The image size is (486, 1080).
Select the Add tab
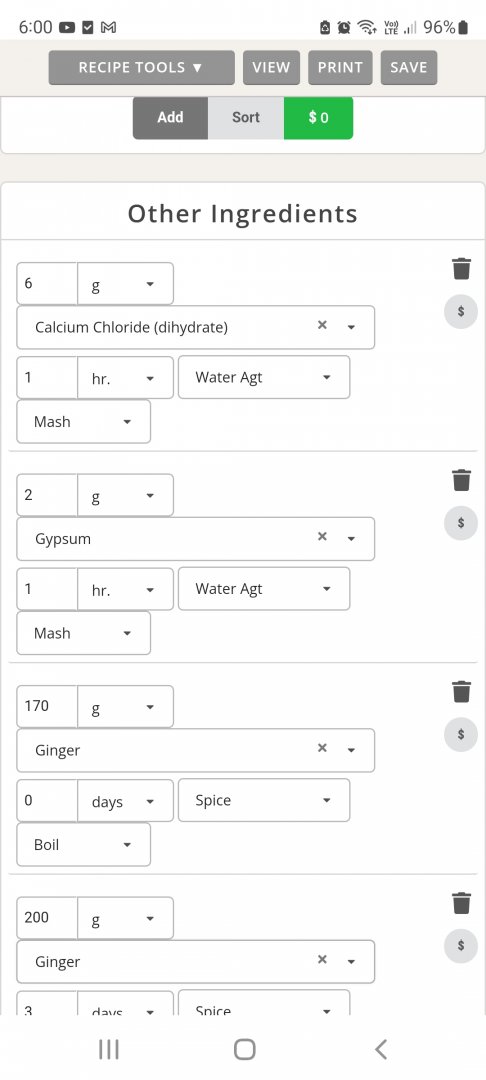(x=170, y=117)
